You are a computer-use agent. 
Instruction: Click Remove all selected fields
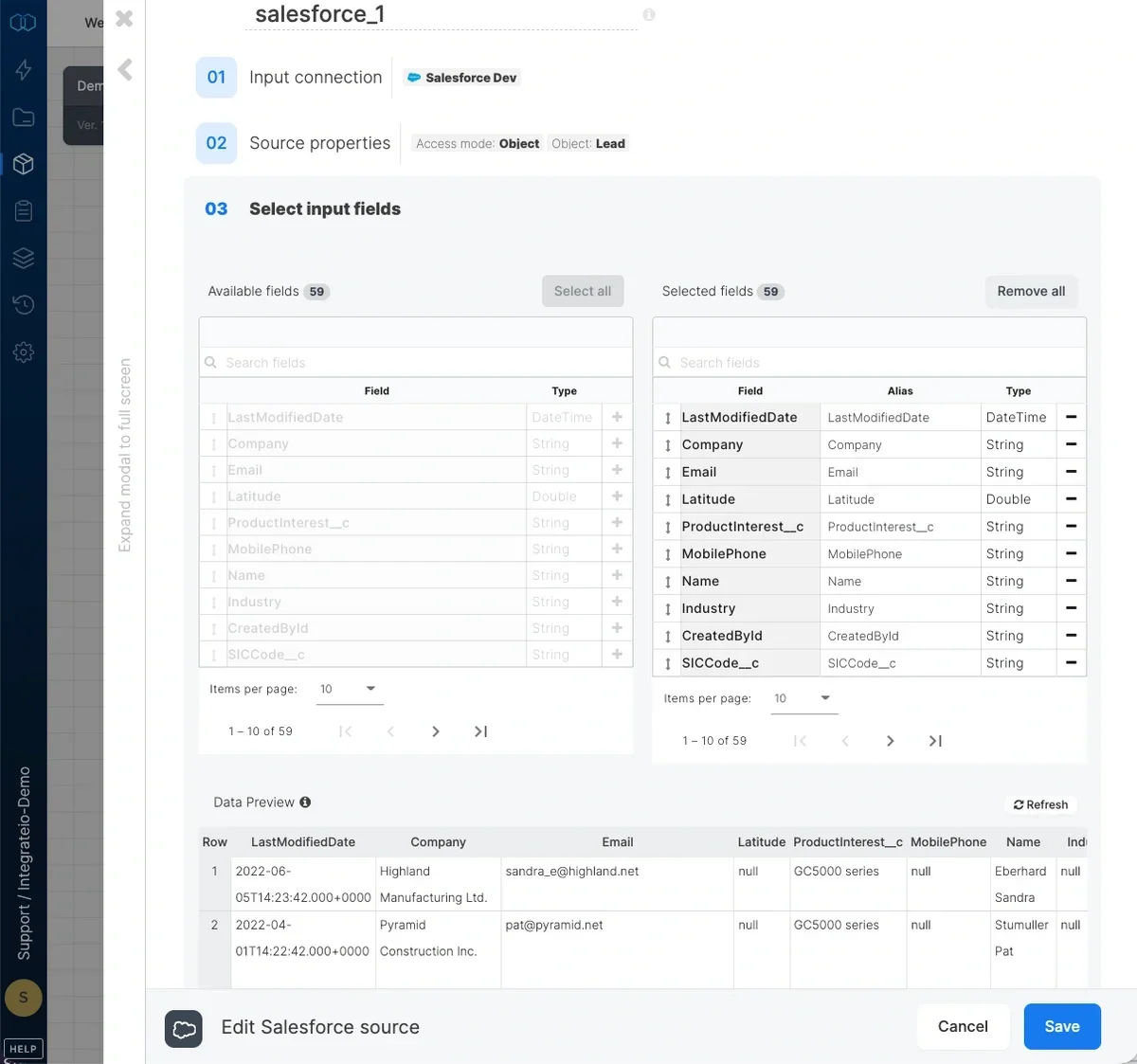click(x=1031, y=291)
